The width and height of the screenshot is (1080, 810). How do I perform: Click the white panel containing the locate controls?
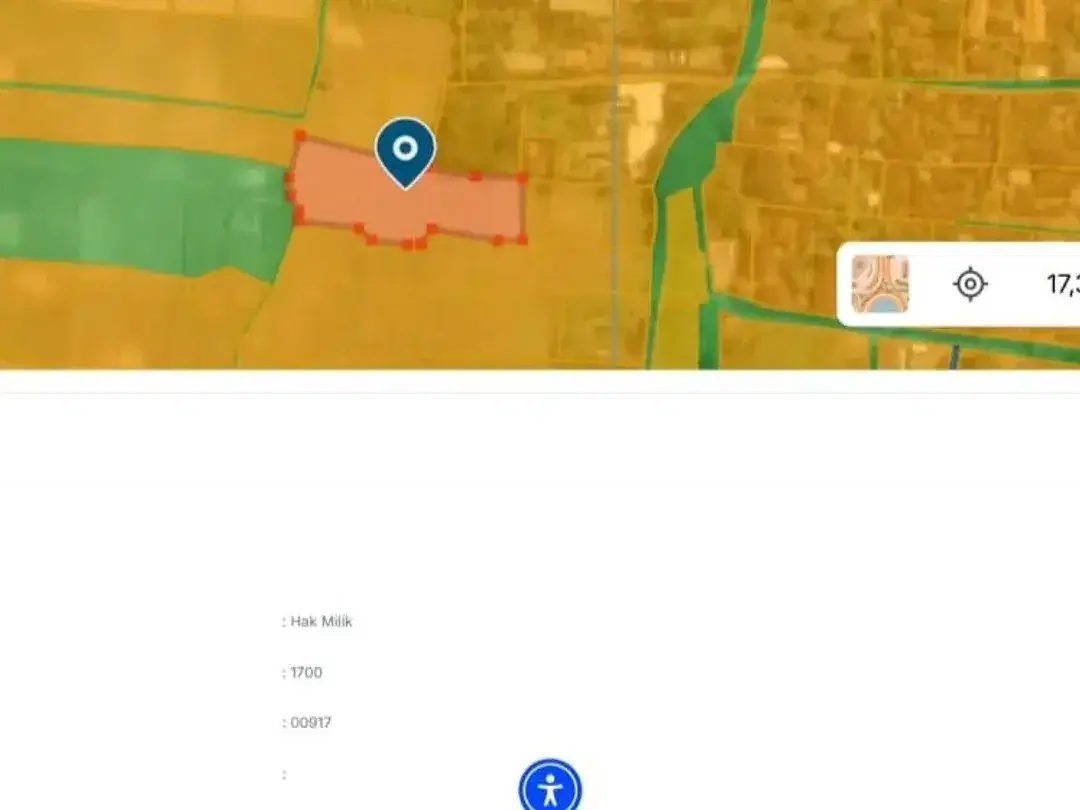tap(958, 284)
